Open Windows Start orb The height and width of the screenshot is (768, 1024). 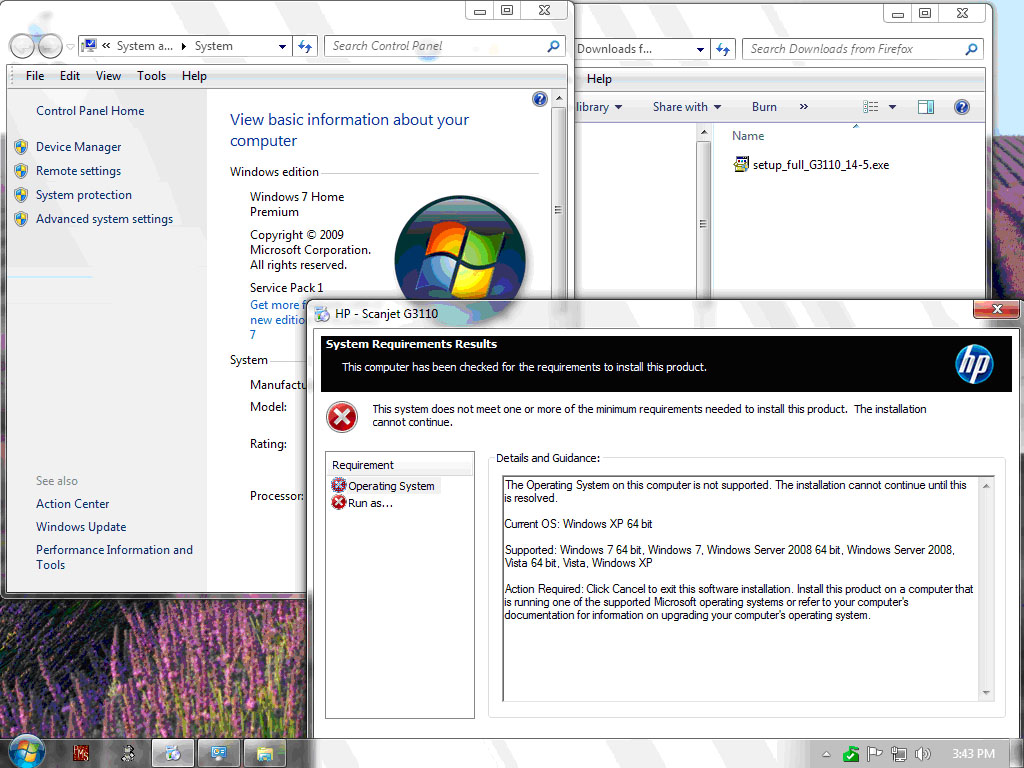coord(25,752)
